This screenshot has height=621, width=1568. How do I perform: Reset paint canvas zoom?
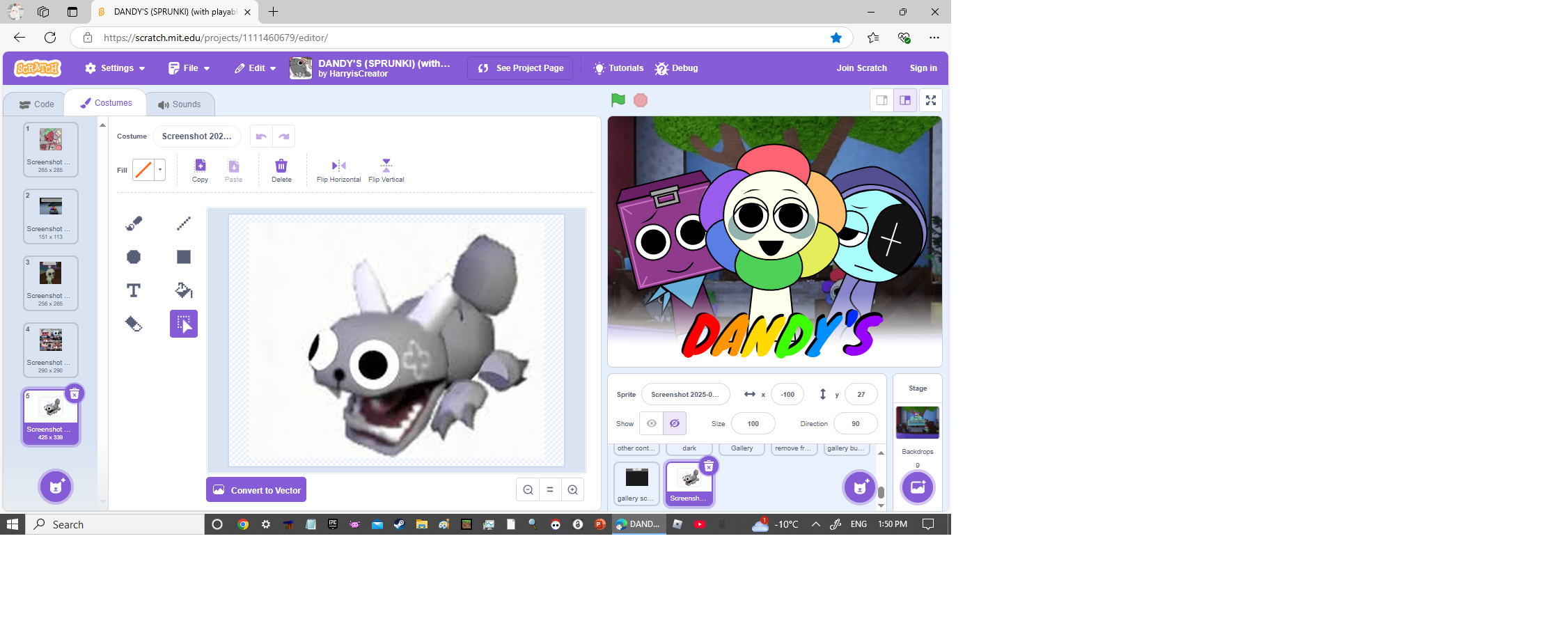tap(550, 490)
